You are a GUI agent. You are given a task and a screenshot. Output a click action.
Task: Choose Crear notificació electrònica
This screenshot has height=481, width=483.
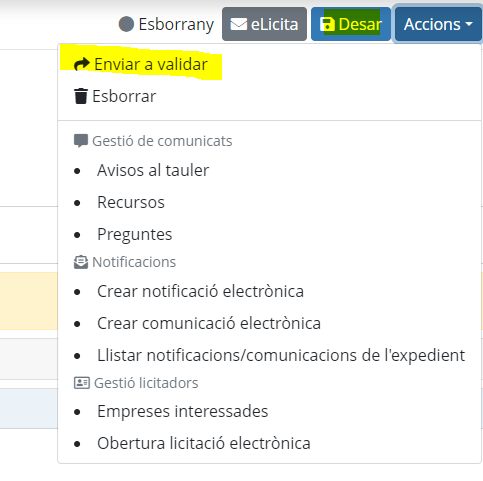point(200,291)
